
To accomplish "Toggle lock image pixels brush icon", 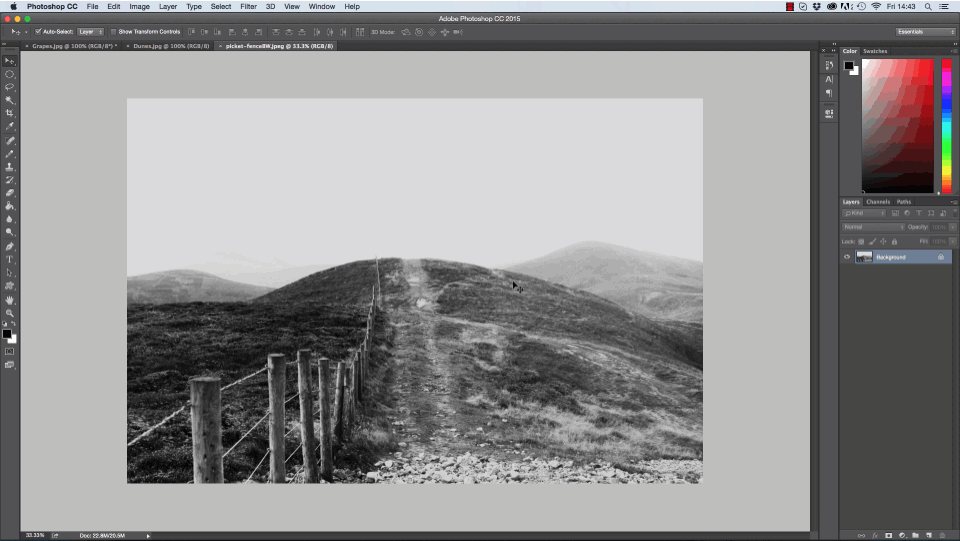I will 872,242.
